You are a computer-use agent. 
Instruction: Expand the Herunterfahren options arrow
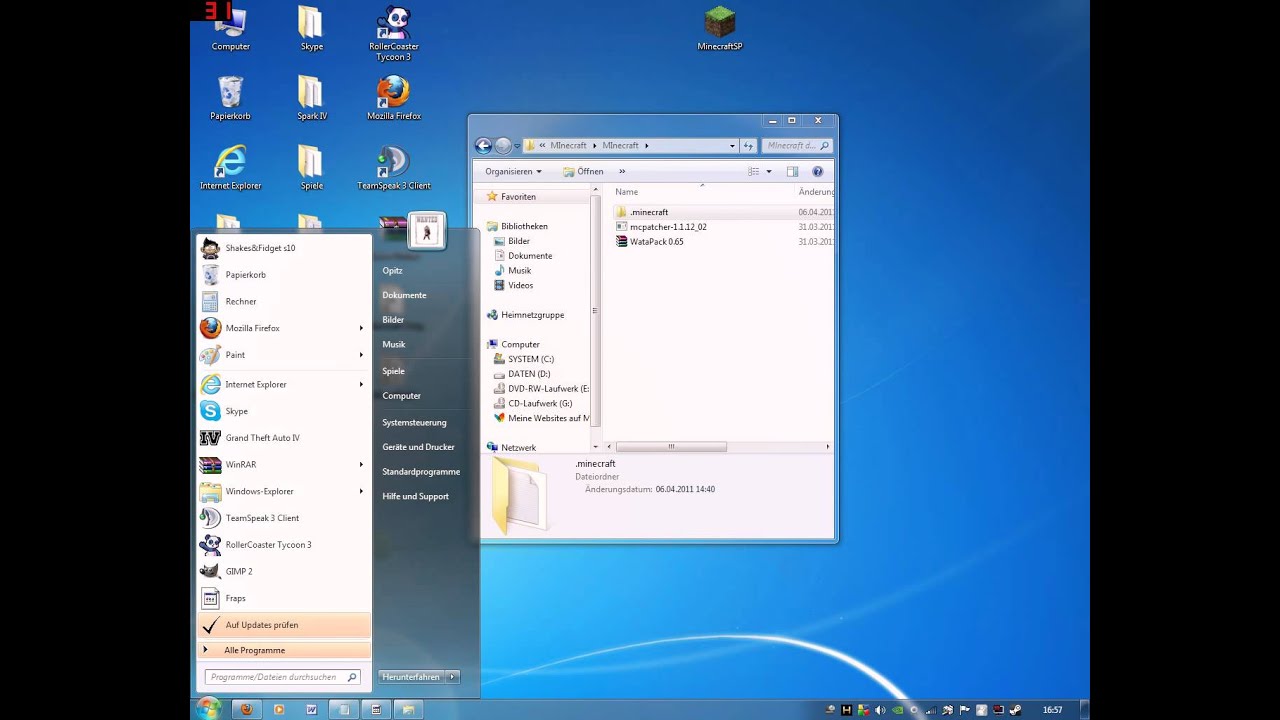pyautogui.click(x=452, y=677)
